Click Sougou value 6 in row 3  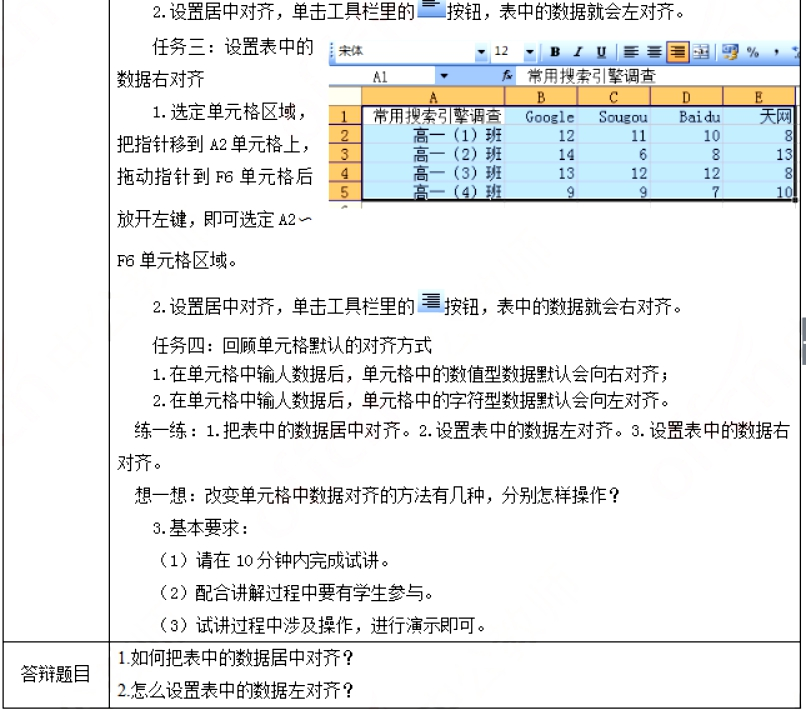(613, 154)
